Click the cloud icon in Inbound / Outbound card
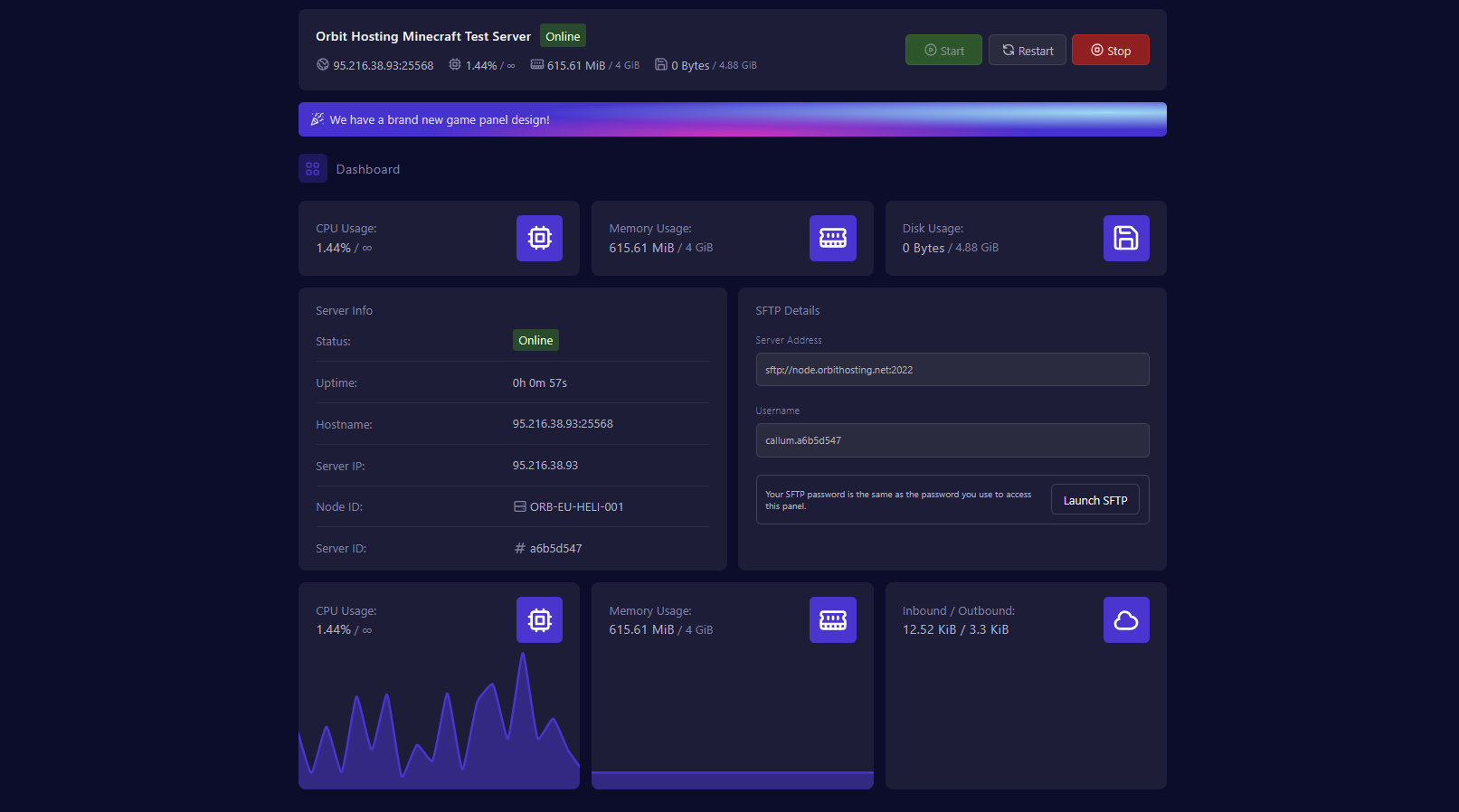This screenshot has height=812, width=1459. 1125,620
